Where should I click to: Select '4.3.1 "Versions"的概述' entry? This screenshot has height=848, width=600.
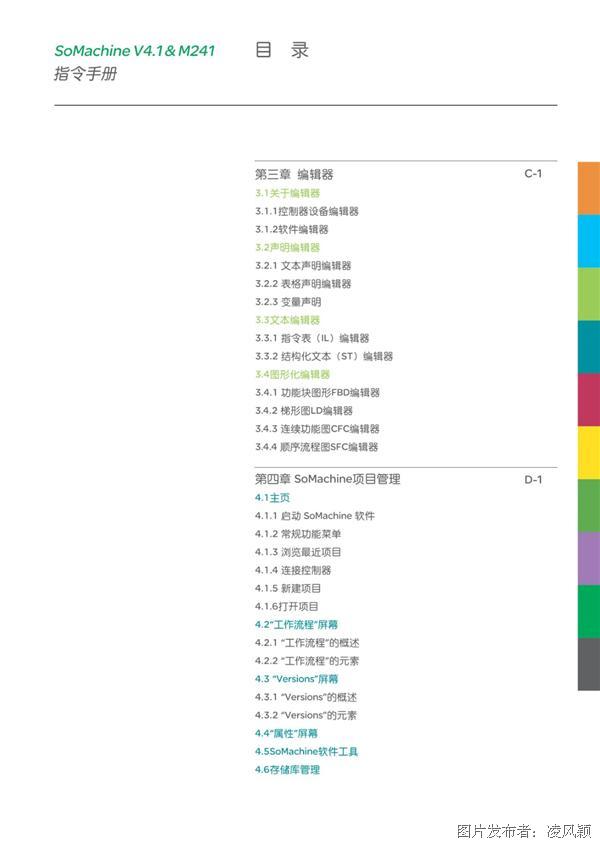pos(306,697)
